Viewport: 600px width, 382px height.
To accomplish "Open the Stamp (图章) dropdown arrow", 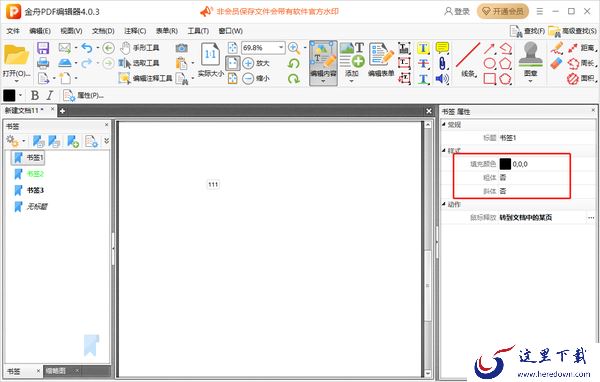I will [530, 81].
